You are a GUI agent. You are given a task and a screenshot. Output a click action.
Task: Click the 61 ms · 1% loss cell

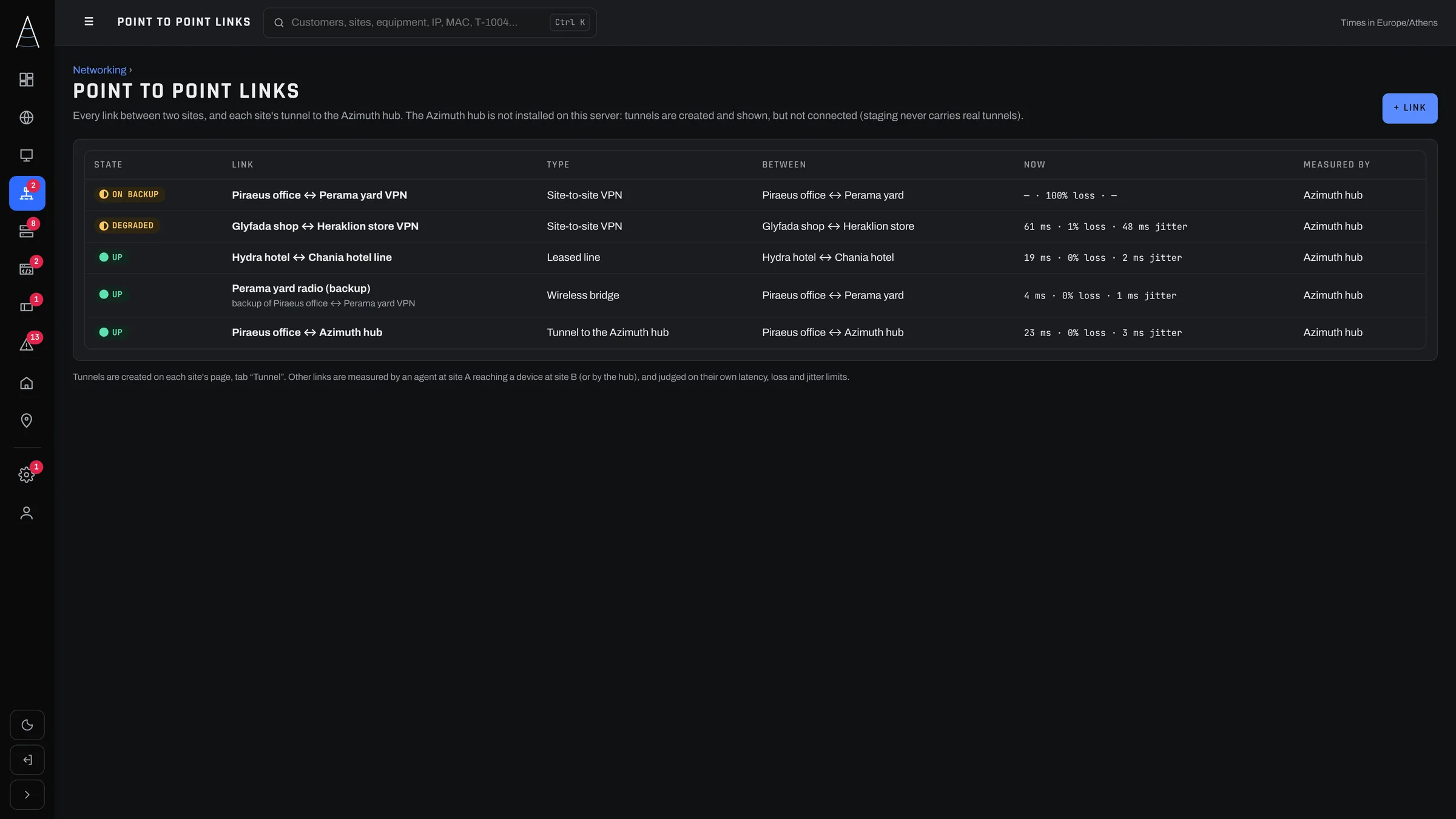1105,226
